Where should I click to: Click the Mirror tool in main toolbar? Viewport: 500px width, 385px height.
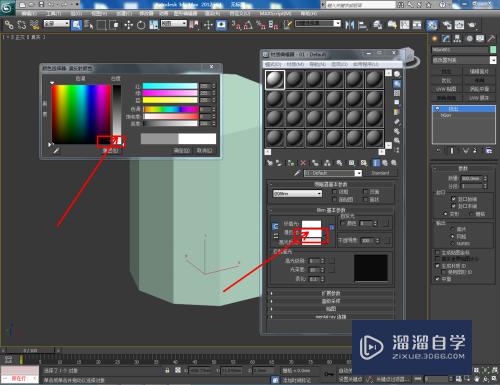point(350,25)
